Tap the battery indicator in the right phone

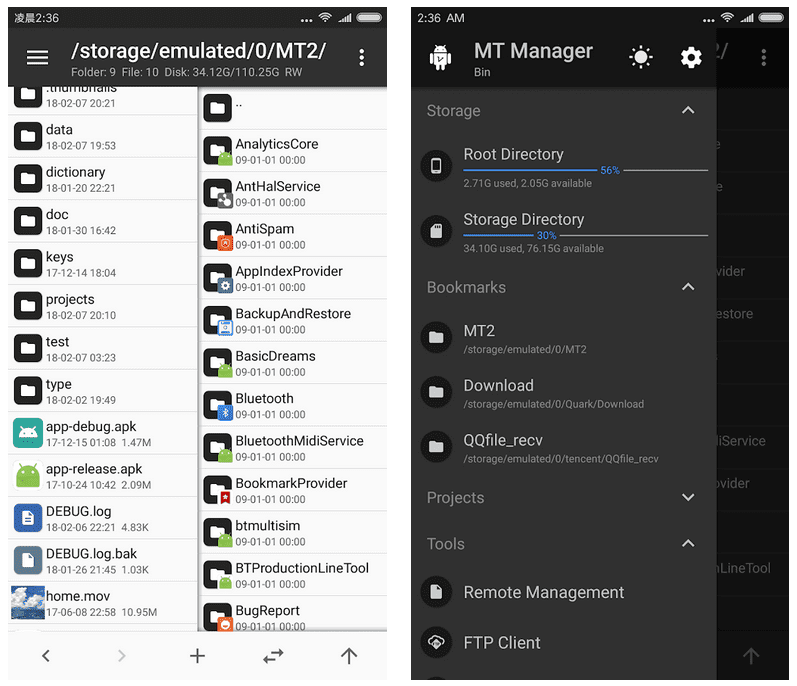coord(771,18)
